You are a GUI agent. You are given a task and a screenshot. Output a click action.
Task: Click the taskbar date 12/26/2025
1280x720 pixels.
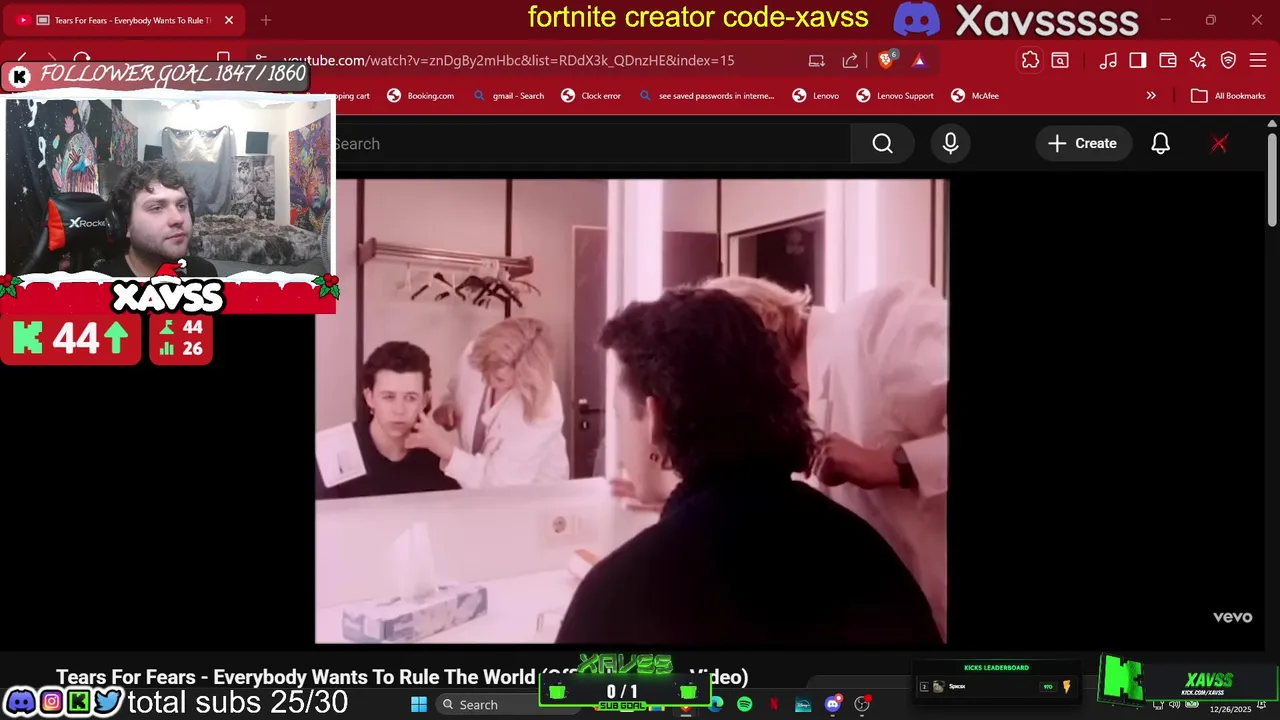click(x=1230, y=709)
